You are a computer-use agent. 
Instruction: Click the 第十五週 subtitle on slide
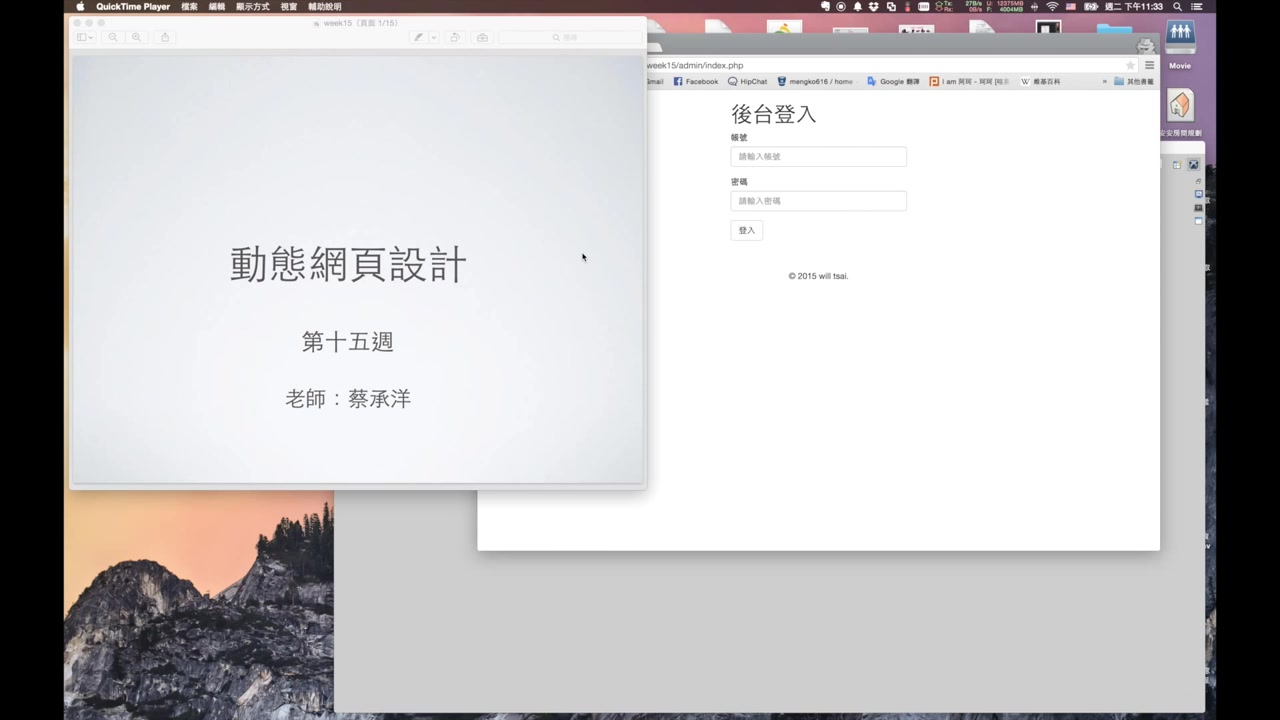[x=348, y=342]
